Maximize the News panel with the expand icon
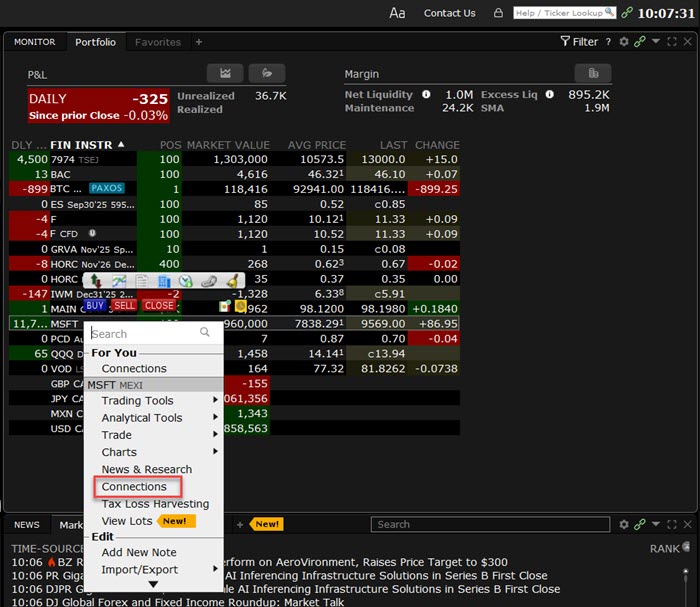700x607 pixels. 672,524
